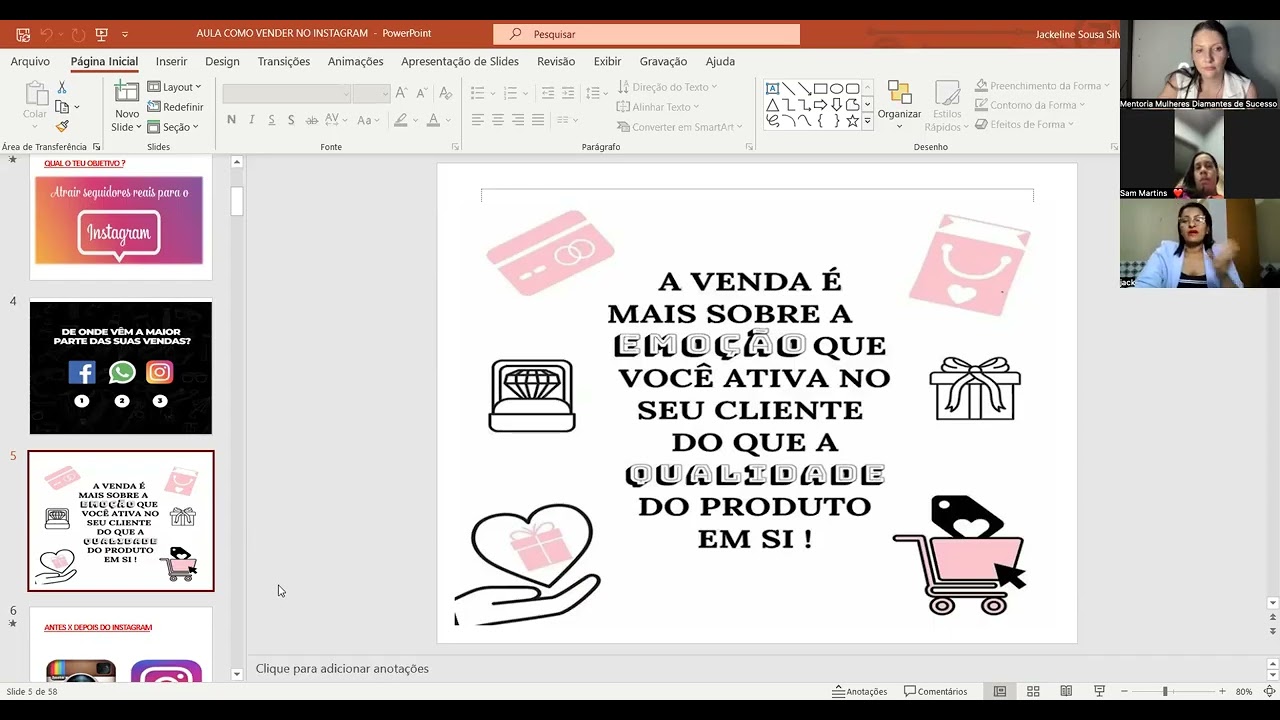1280x720 pixels.
Task: Click the bullets list icon
Action: [x=478, y=93]
